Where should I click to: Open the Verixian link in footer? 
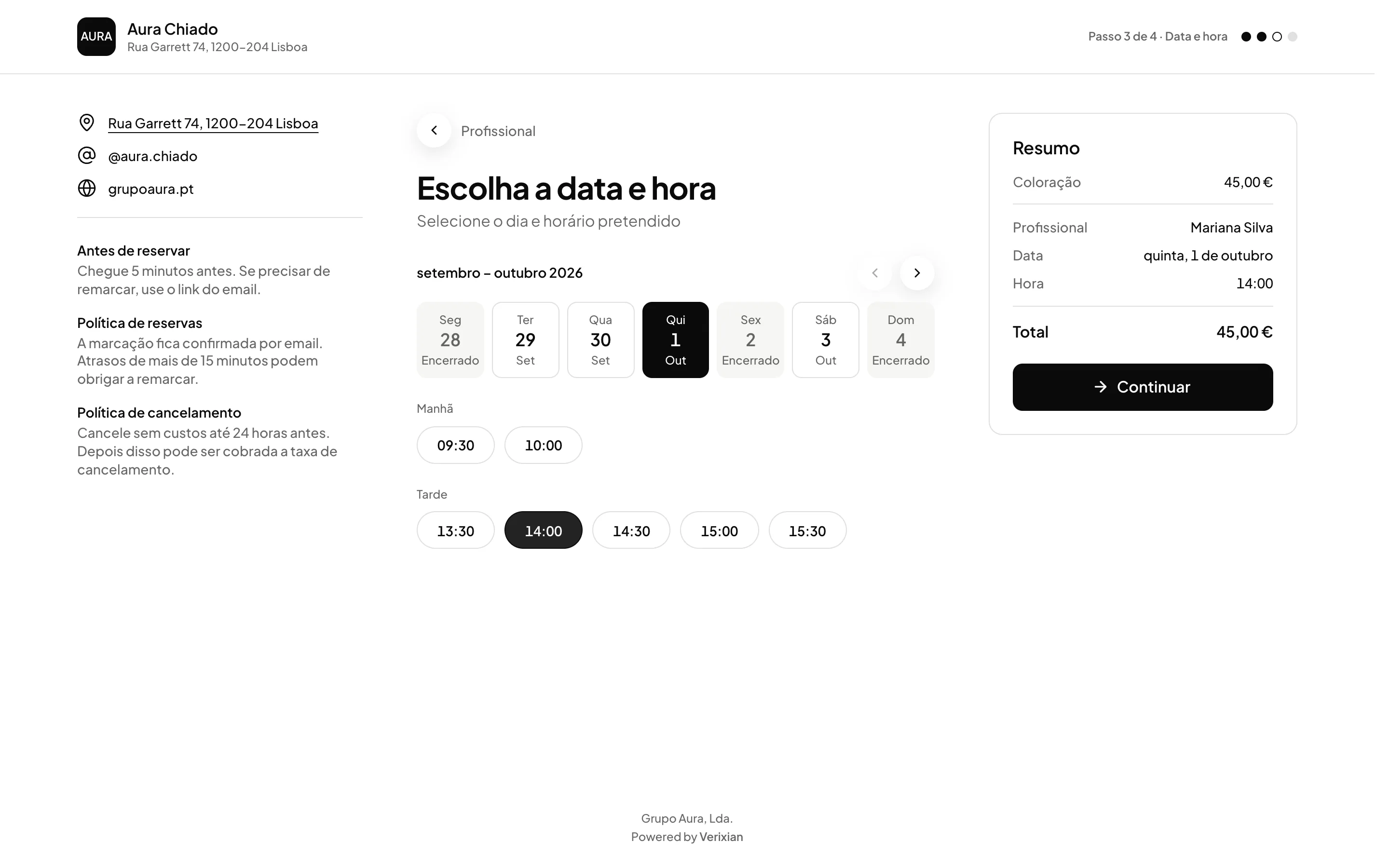pyautogui.click(x=721, y=837)
